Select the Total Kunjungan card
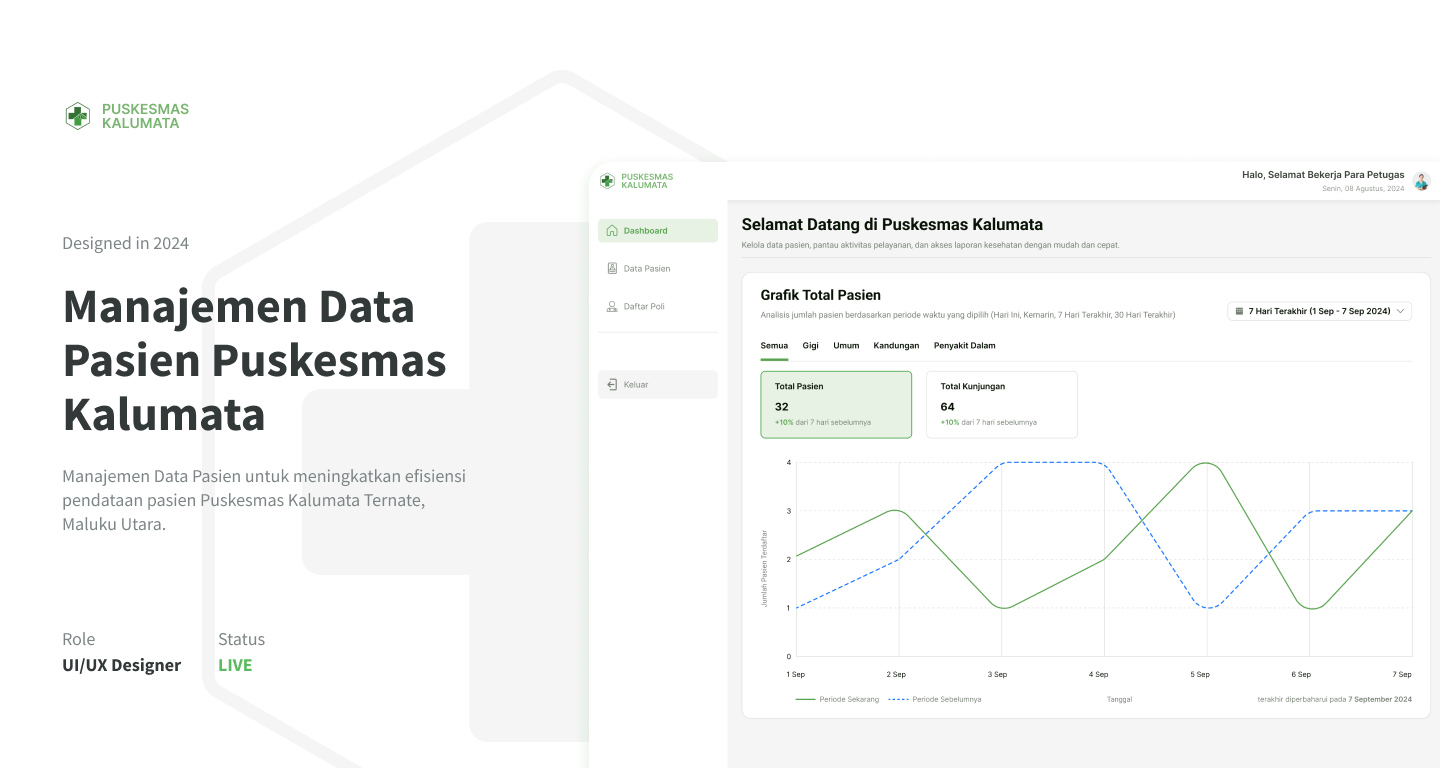1440x768 pixels. [x=1001, y=405]
